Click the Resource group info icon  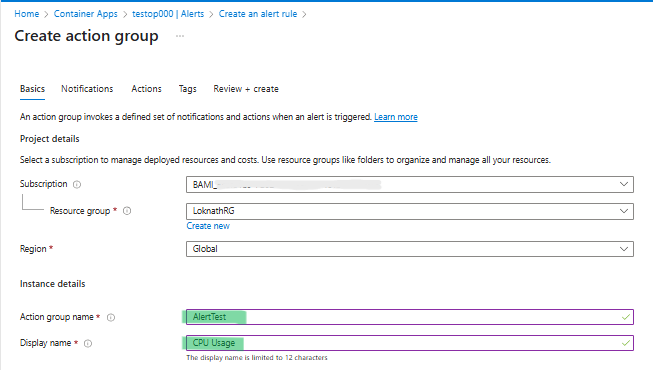click(127, 211)
